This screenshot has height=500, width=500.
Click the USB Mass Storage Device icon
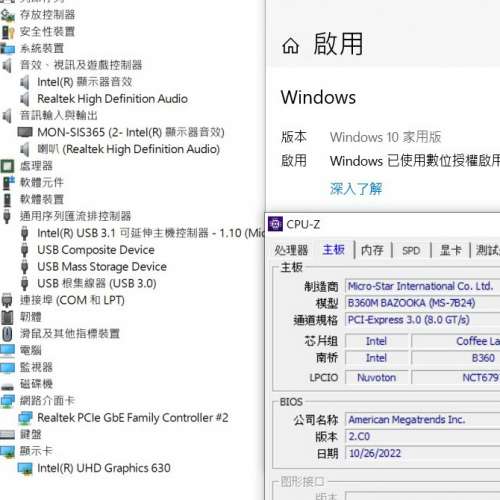24,267
